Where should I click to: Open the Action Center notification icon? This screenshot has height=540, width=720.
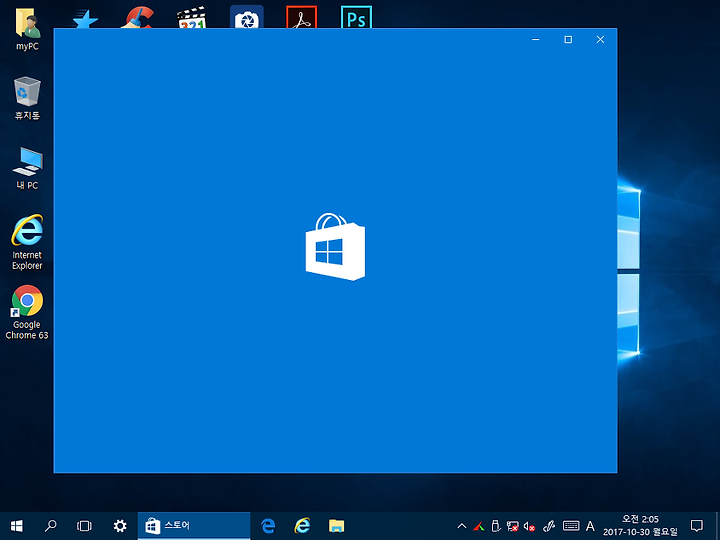coord(697,526)
